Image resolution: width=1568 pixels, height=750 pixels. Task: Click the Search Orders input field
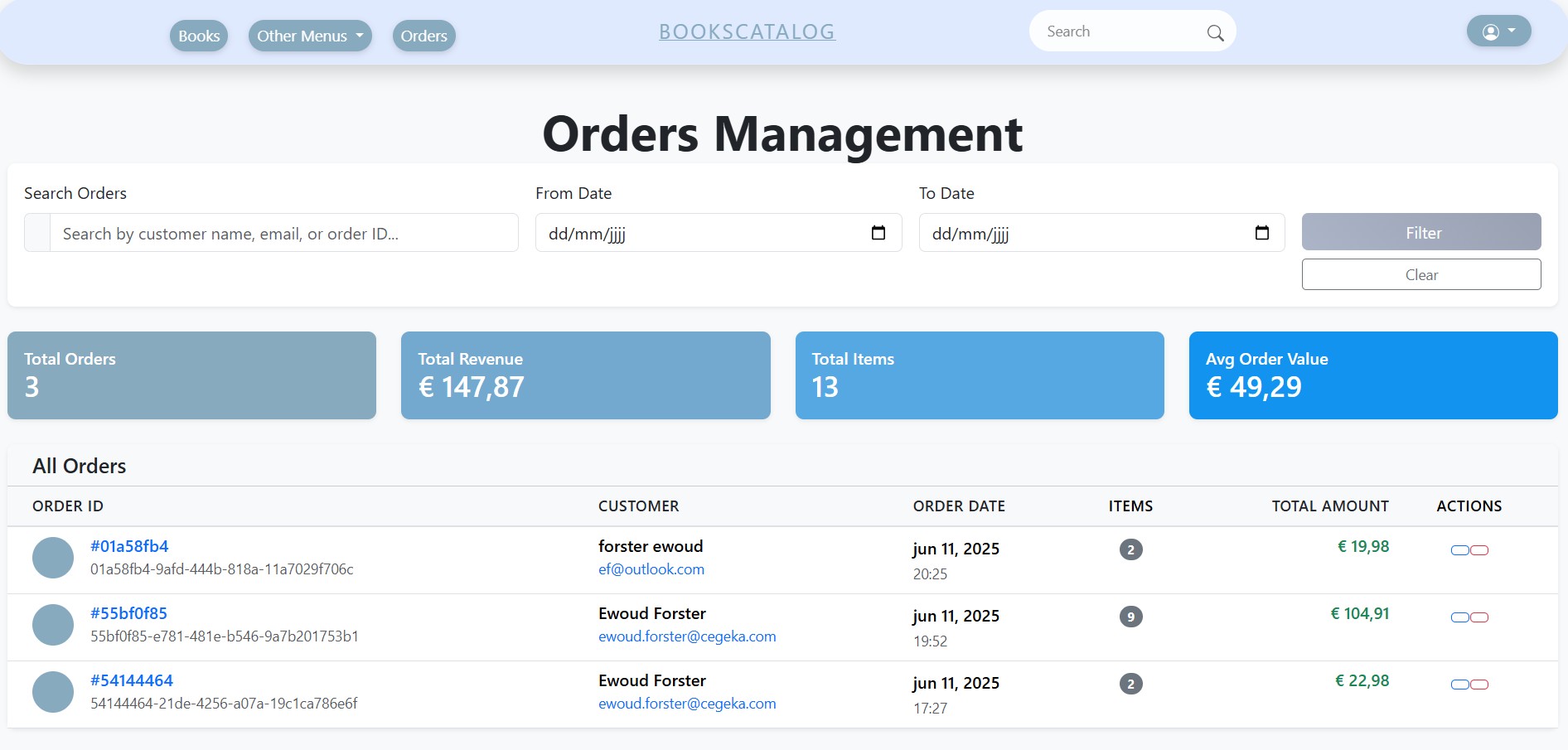coord(284,233)
